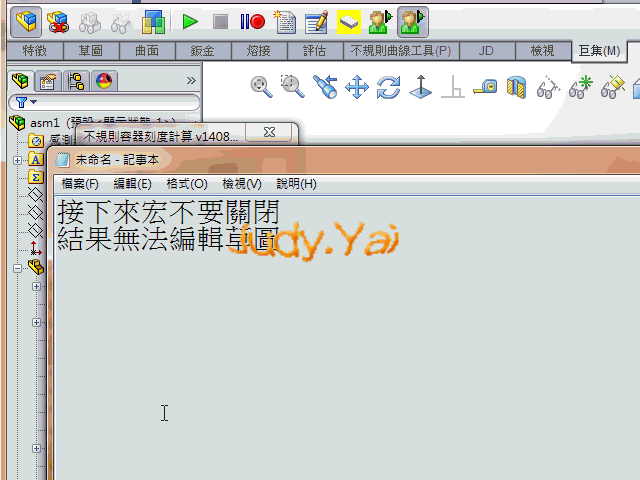
Task: Collapse the yellow component tree node
Action: 17,268
